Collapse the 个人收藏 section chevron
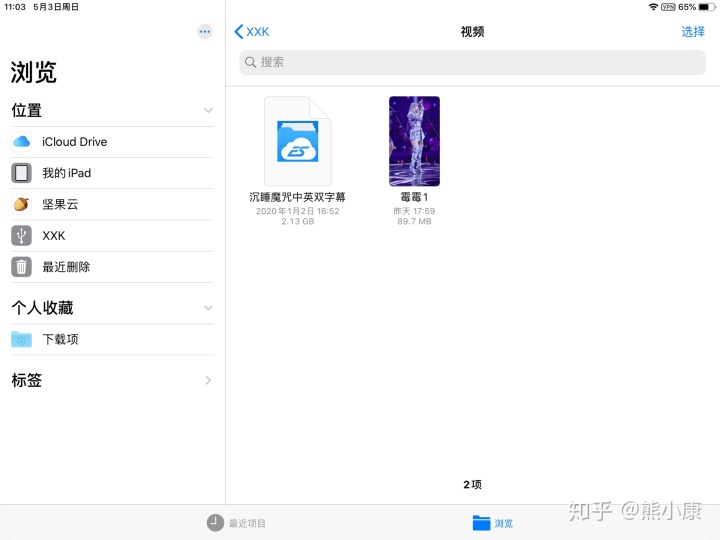This screenshot has width=720, height=540. [208, 308]
